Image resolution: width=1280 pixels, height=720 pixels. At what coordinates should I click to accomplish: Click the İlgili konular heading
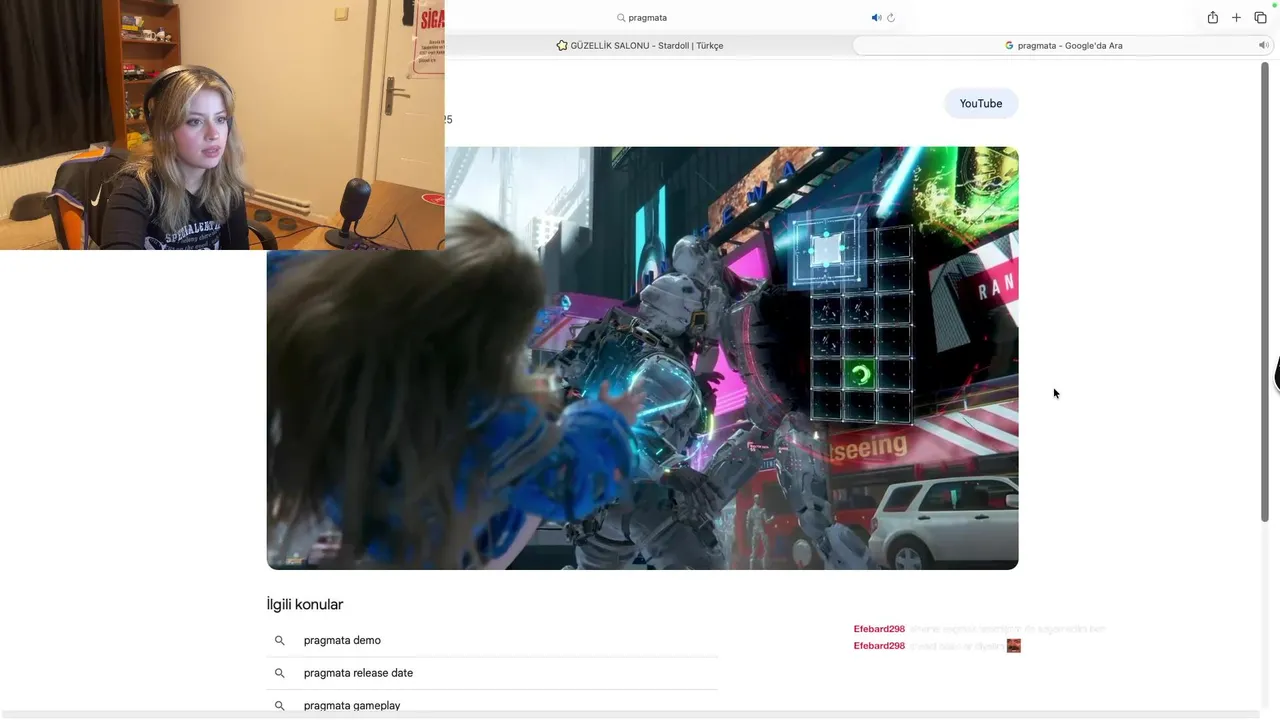click(305, 604)
